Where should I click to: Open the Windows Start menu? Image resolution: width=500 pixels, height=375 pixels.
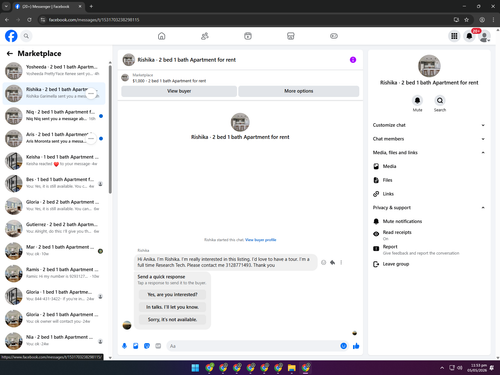click(195, 368)
